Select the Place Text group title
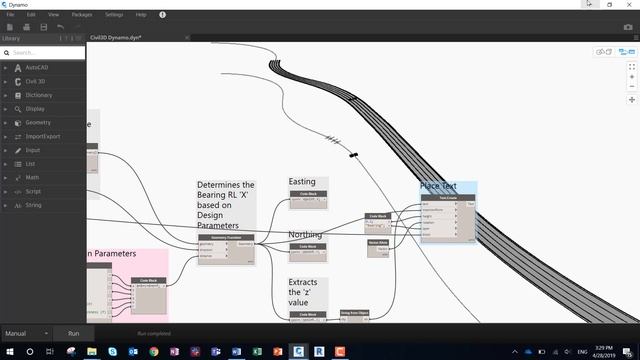Viewport: 640px width, 360px height. point(438,186)
